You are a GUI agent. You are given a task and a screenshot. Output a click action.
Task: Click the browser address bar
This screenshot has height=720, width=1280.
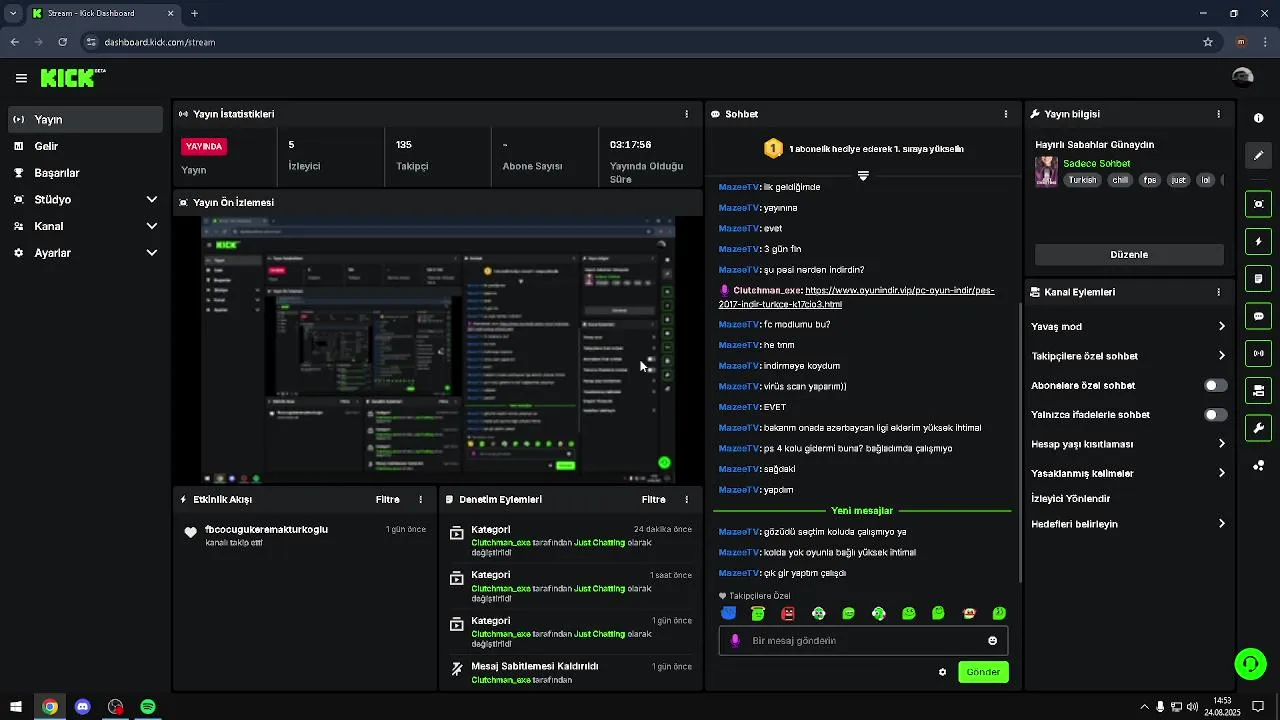[640, 42]
